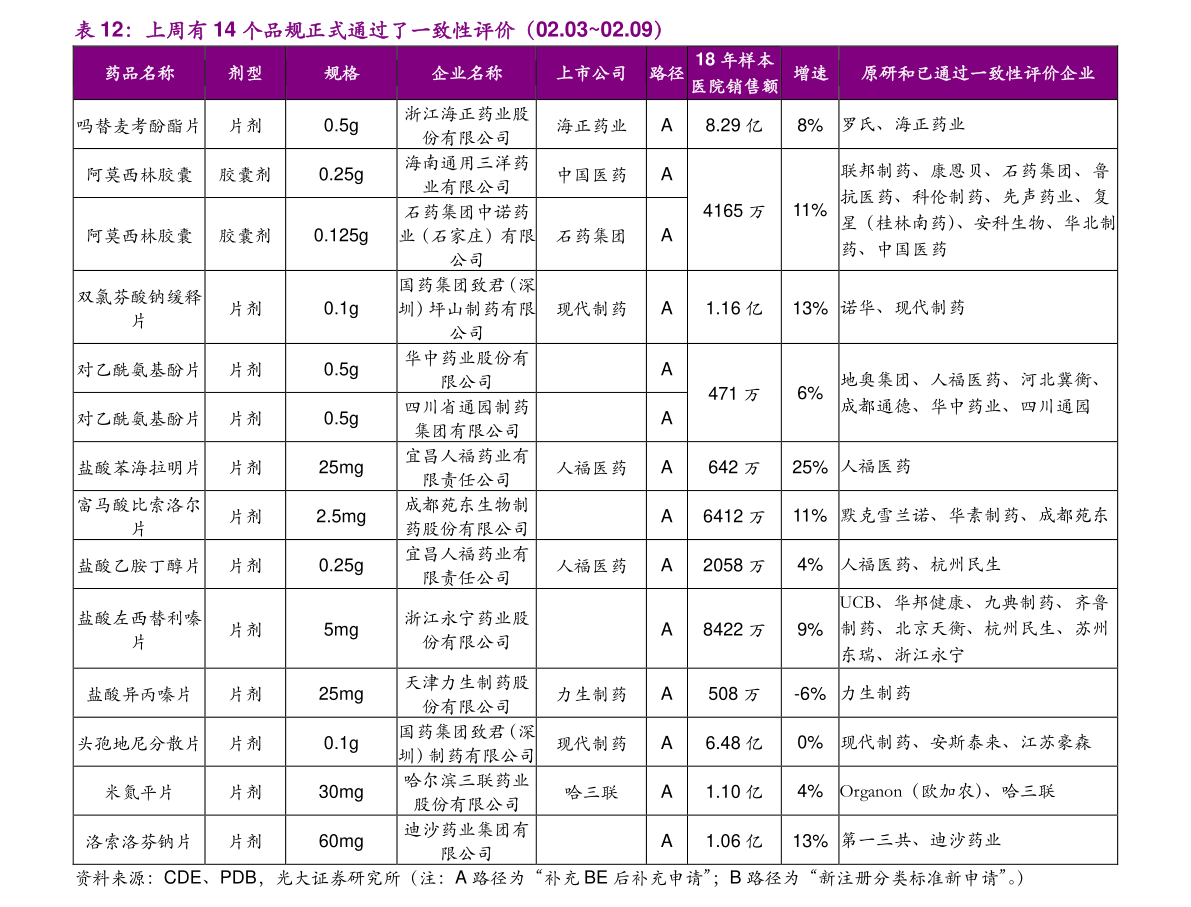Viewport: 1191px width, 907px height.
Task: Click the '0.125g' specification cell
Action: [x=341, y=235]
